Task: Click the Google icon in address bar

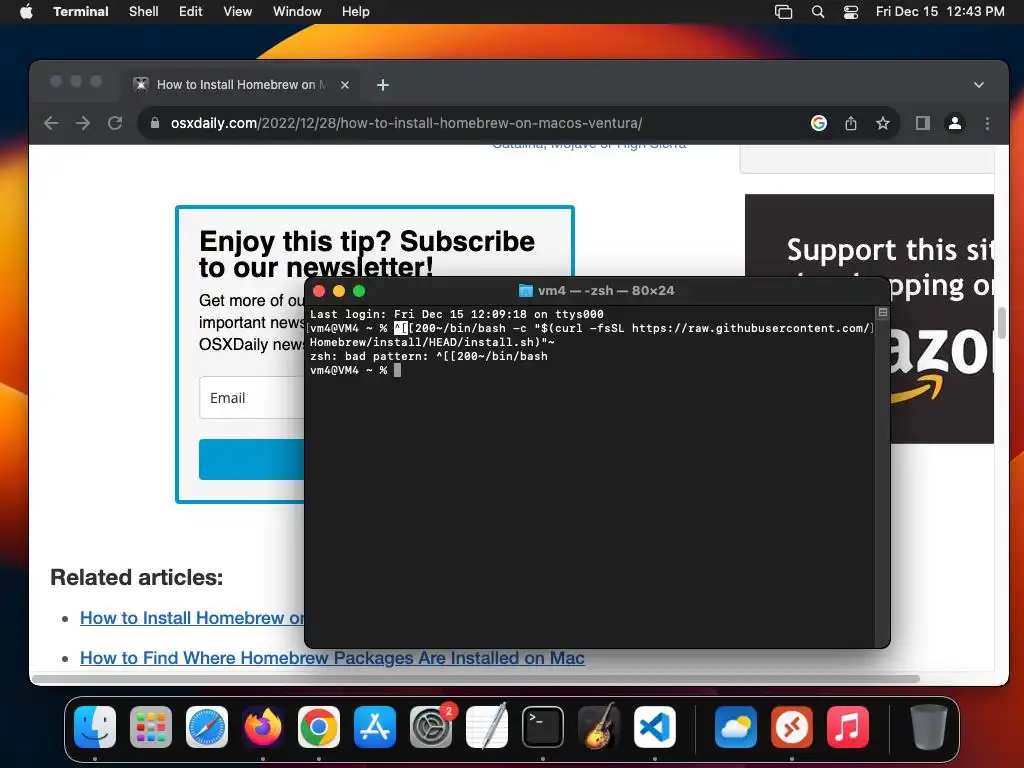Action: 818,123
